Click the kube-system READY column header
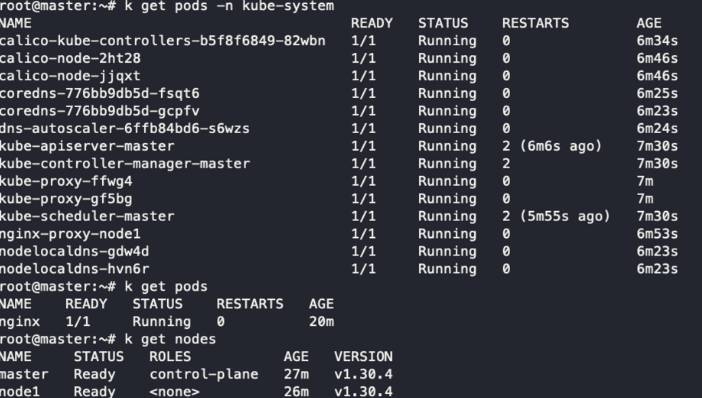This screenshot has height=398, width=702. pyautogui.click(x=372, y=23)
